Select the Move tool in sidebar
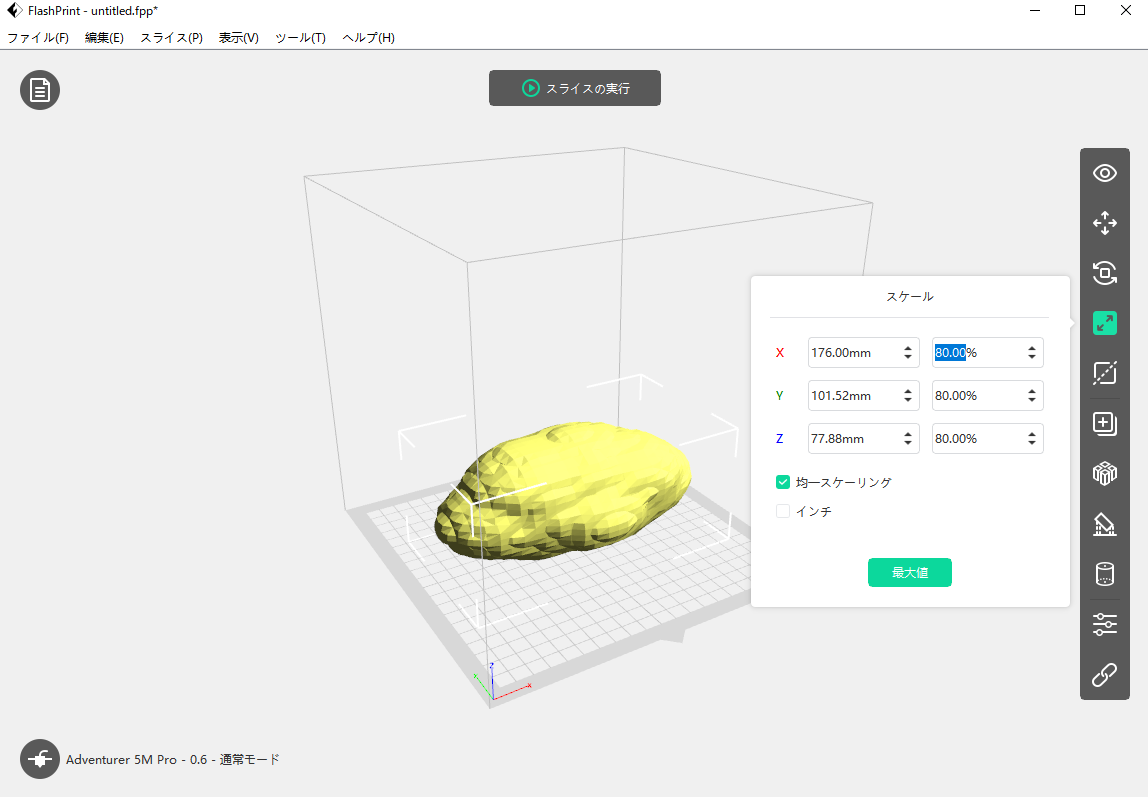Image resolution: width=1148 pixels, height=797 pixels. (1104, 222)
